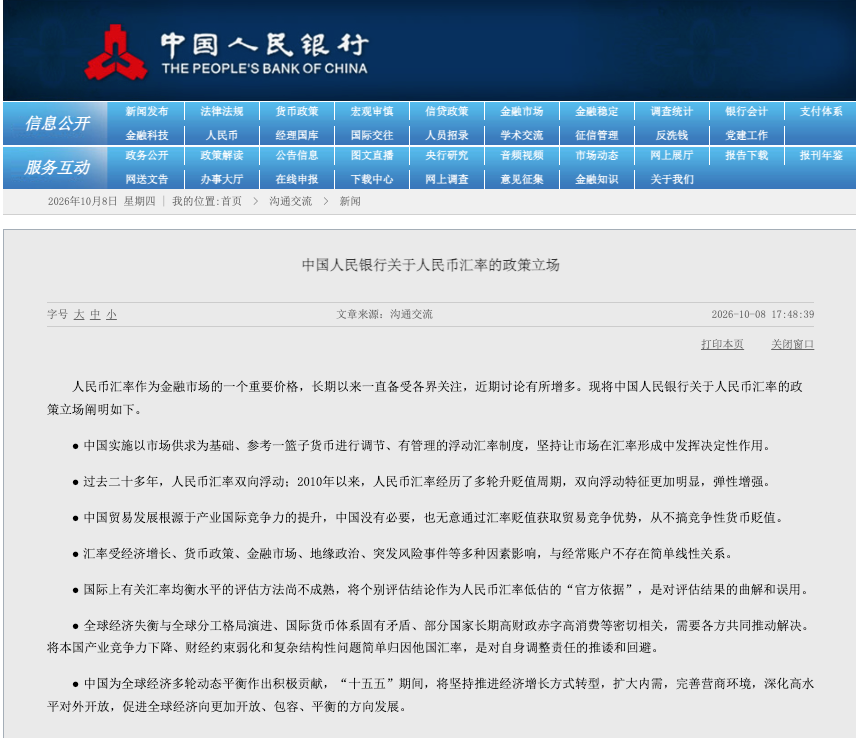Open 央行研究 link
The image size is (856, 738).
[447, 156]
